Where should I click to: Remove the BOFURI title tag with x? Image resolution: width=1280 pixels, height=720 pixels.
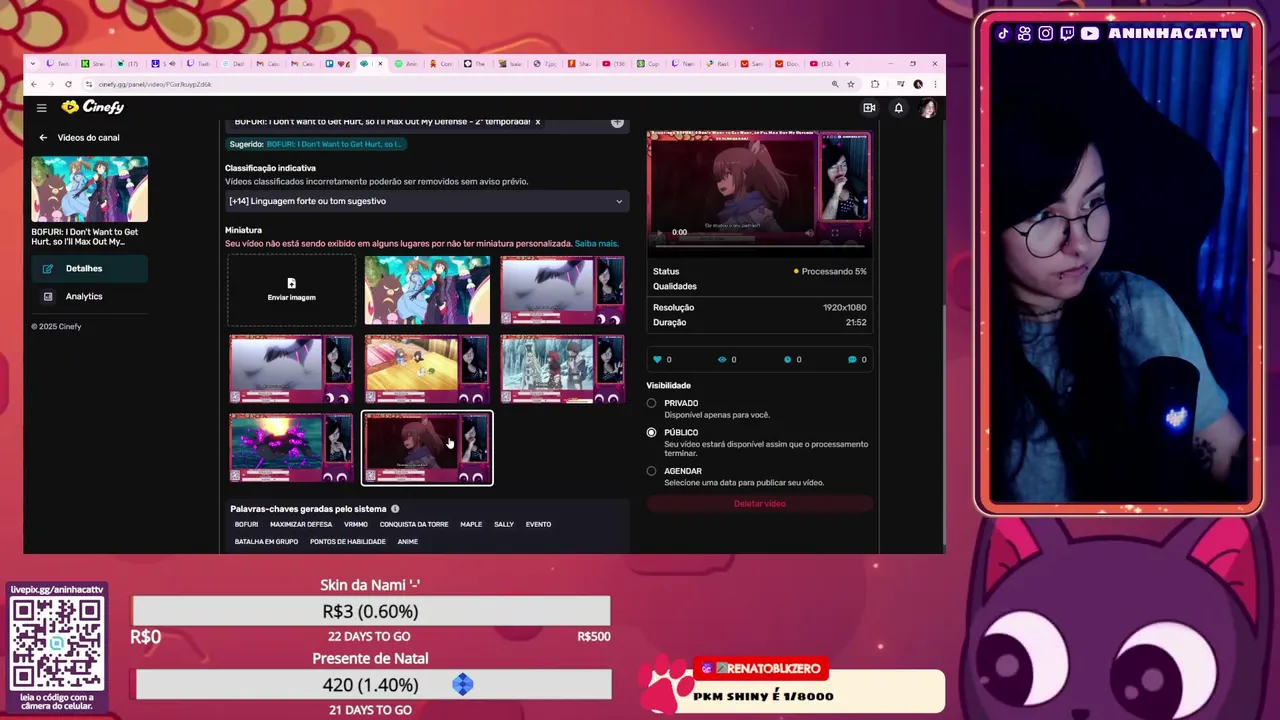tap(537, 122)
